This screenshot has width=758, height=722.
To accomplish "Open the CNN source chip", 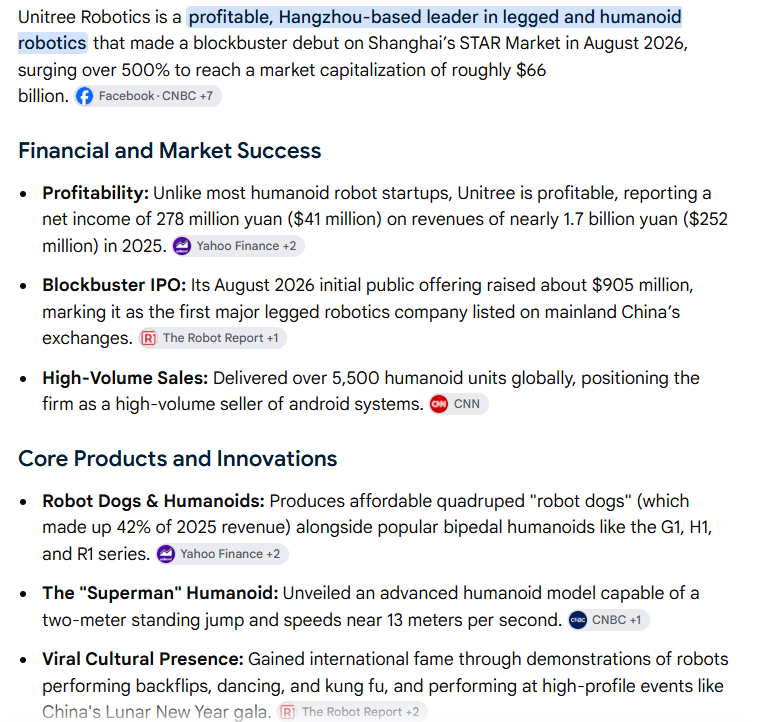I will [459, 404].
